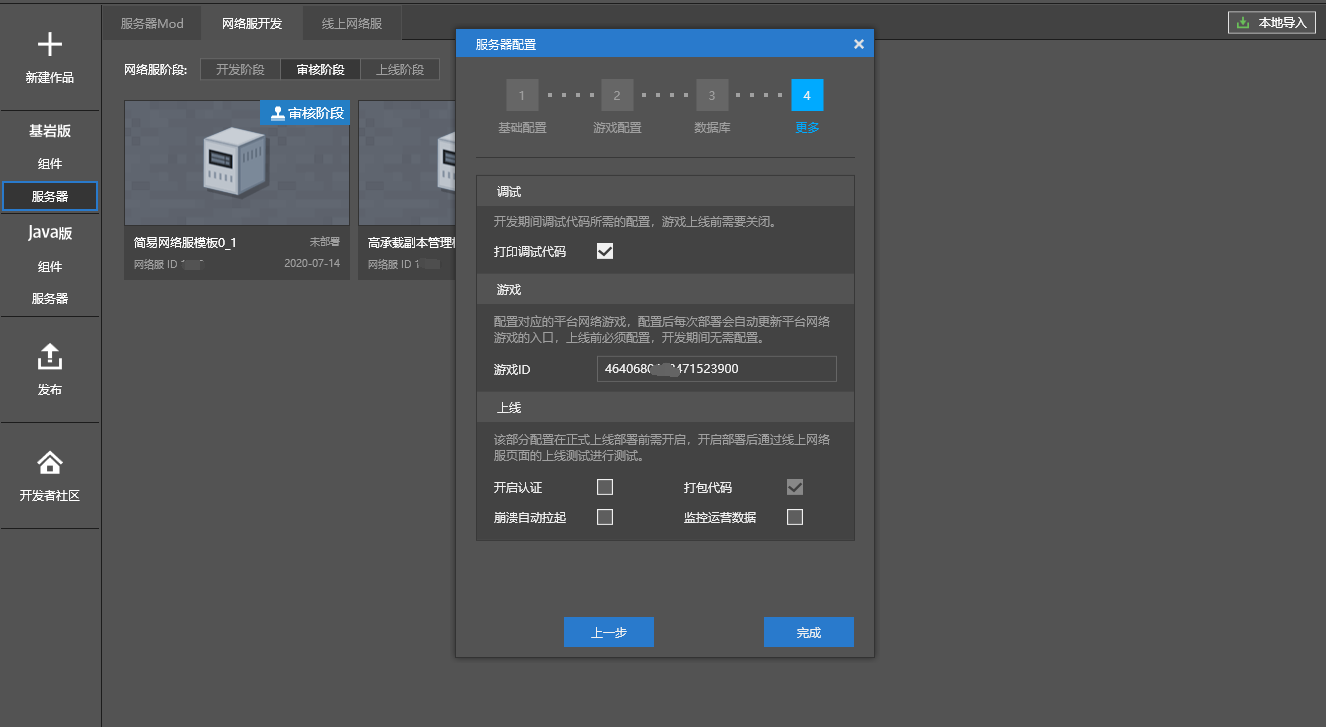Image resolution: width=1326 pixels, height=727 pixels.
Task: Select step 4 更多
Action: (x=807, y=95)
